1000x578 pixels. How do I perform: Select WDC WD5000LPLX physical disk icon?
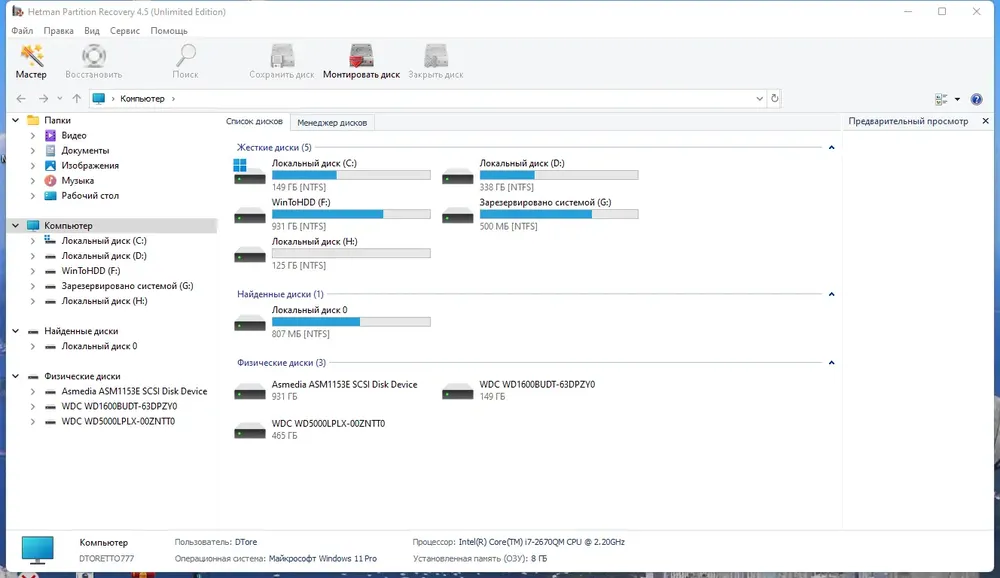tap(249, 430)
